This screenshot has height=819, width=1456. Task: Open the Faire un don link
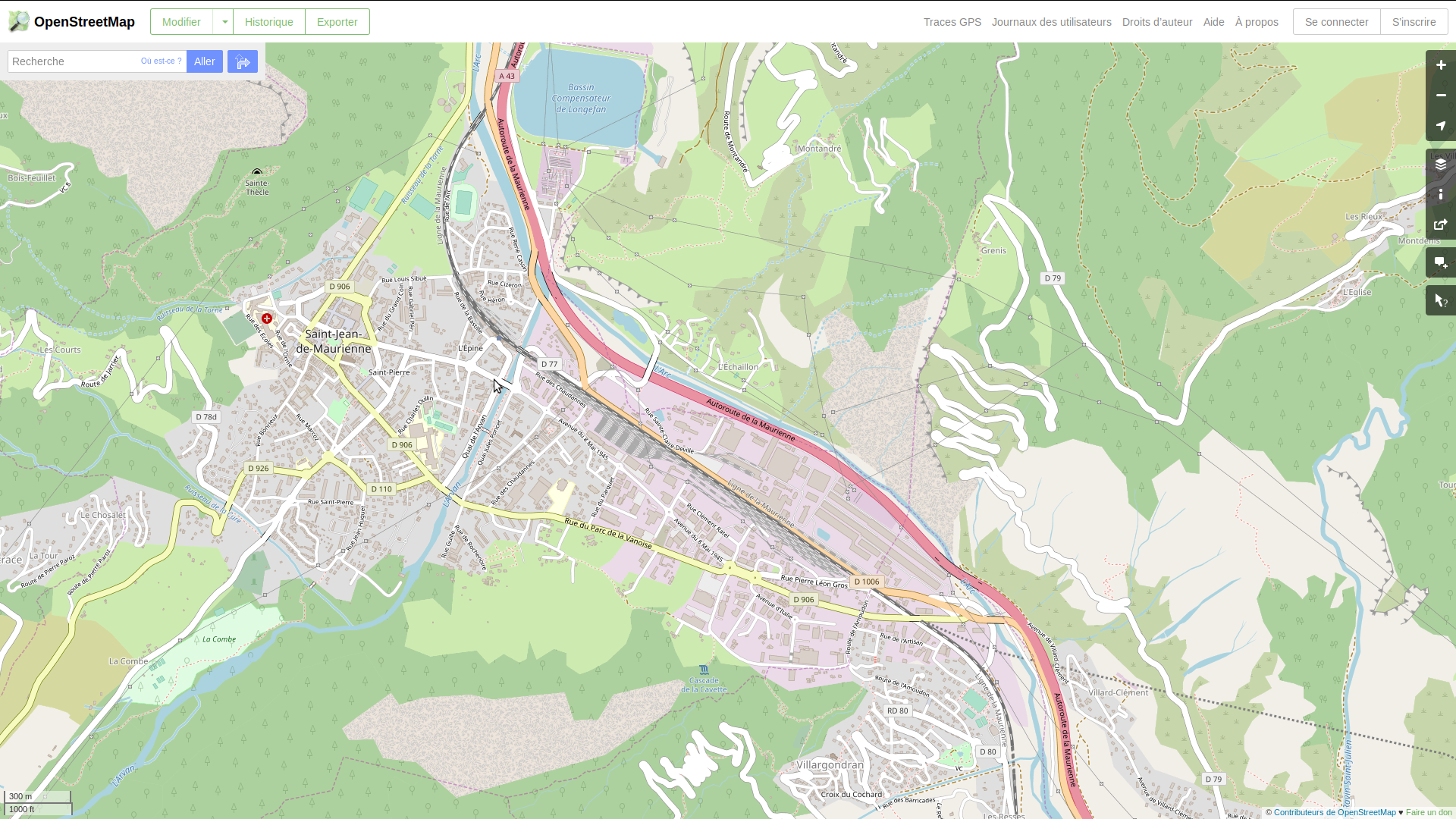point(1429,812)
